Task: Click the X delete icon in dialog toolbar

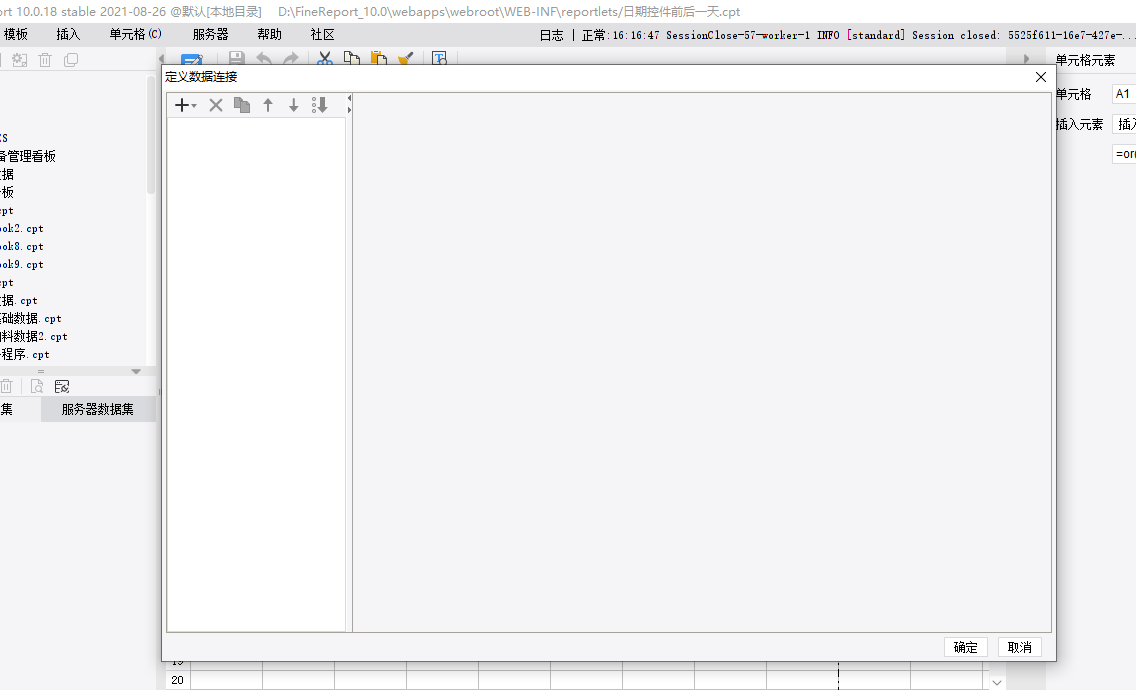Action: tap(216, 105)
